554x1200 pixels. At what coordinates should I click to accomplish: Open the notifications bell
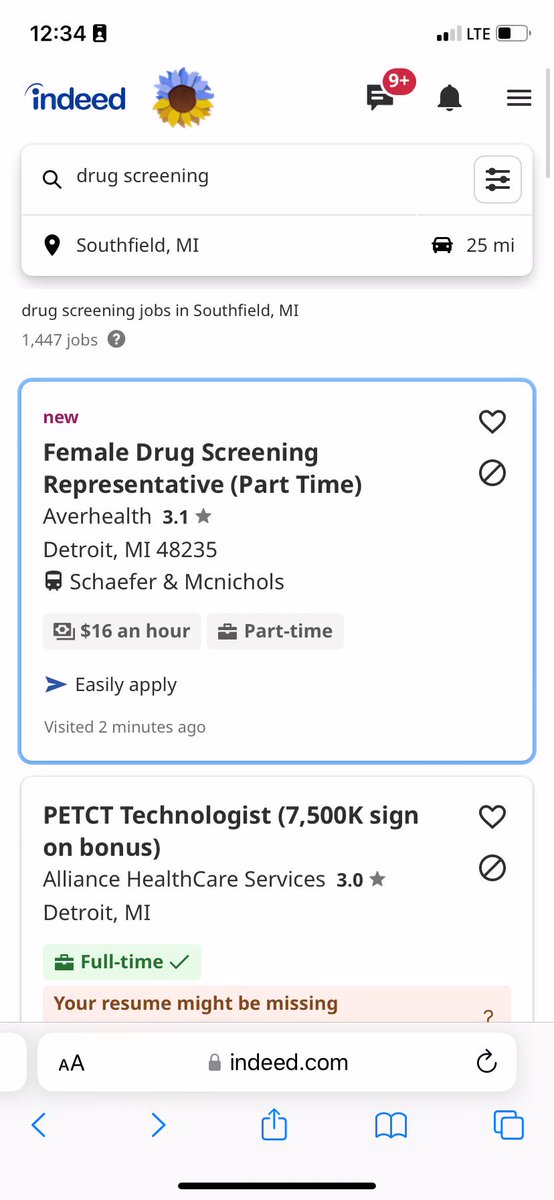[450, 98]
